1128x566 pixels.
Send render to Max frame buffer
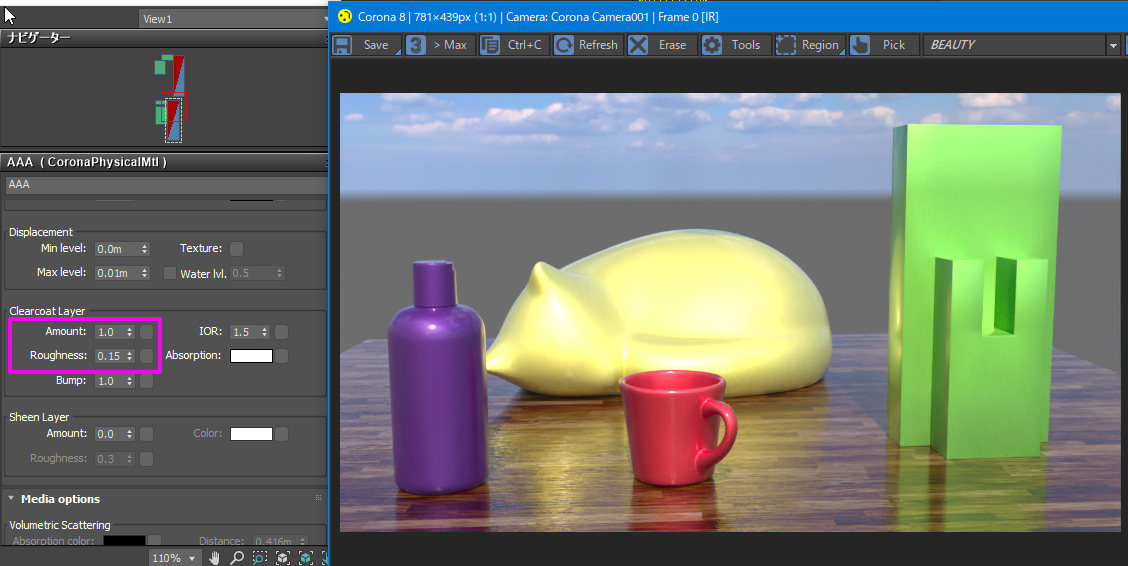[x=440, y=45]
